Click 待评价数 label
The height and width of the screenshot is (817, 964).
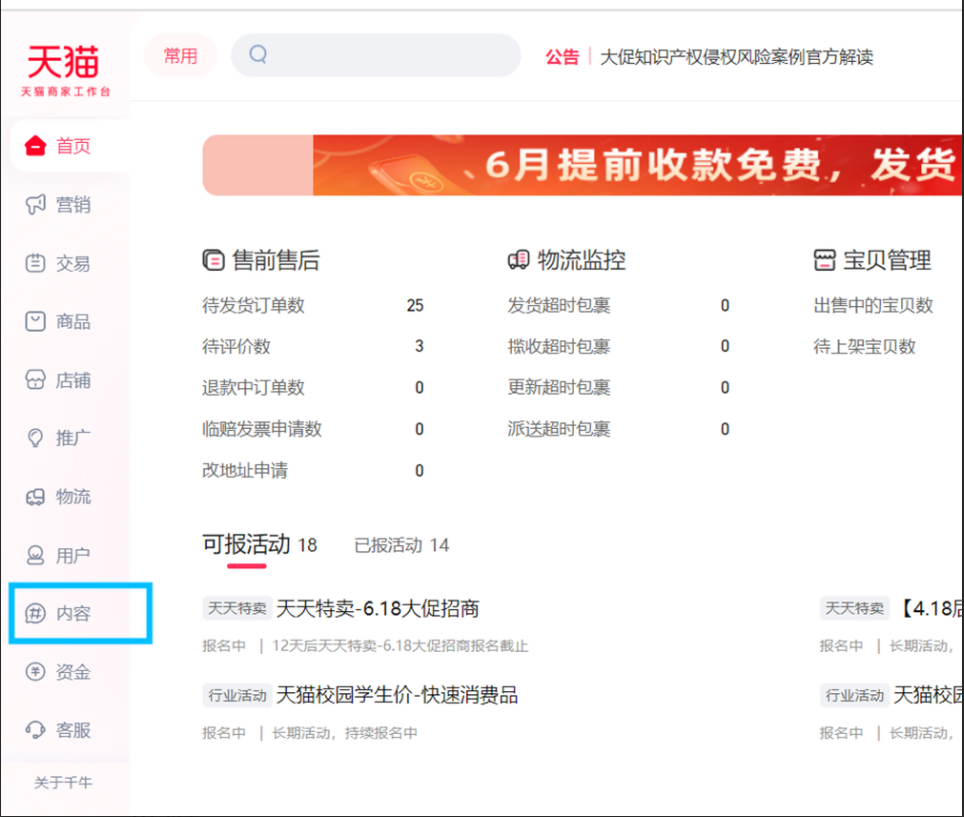click(236, 347)
